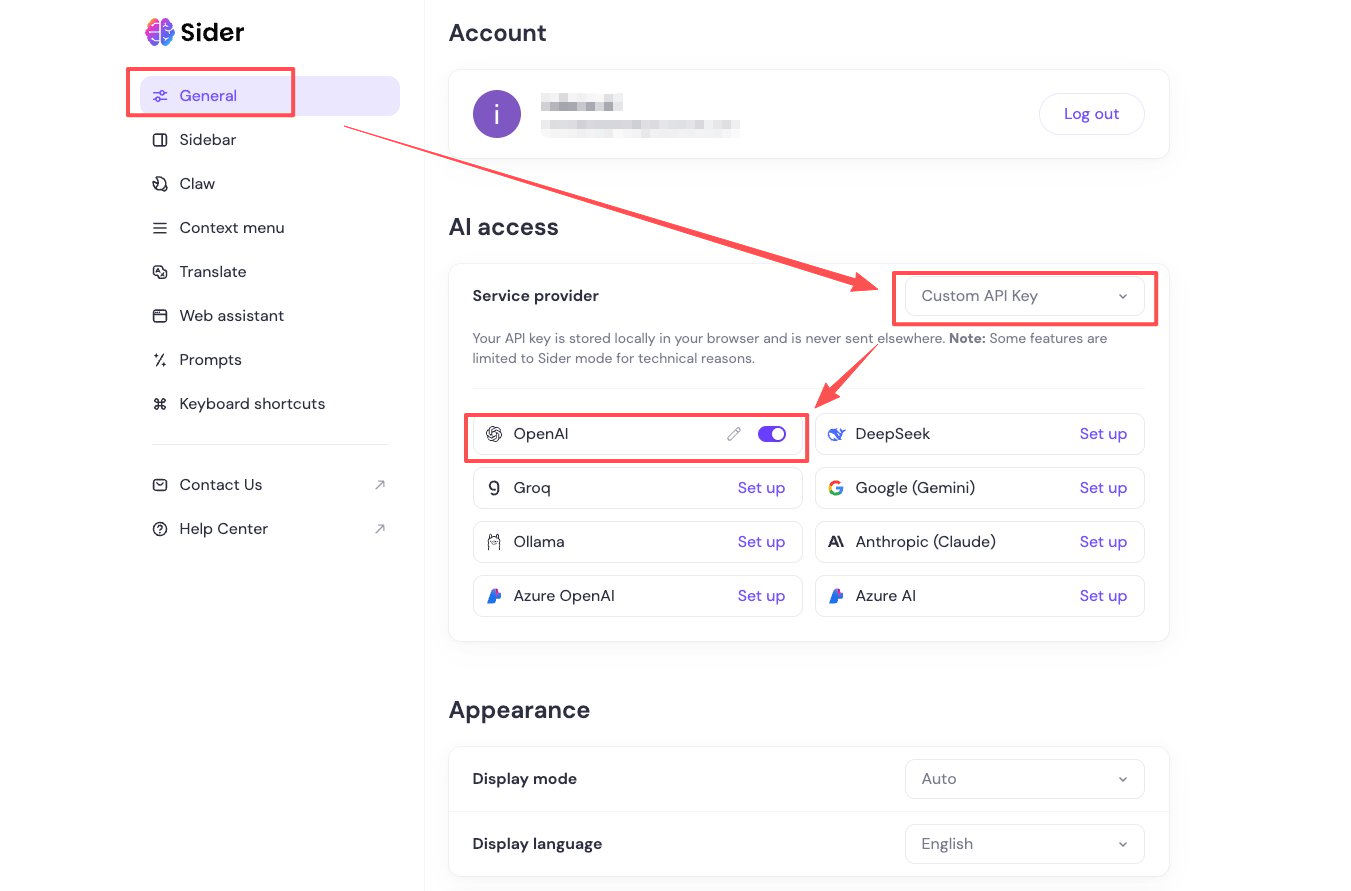Click the Sider brain logo icon
This screenshot has width=1351, height=891.
point(160,32)
